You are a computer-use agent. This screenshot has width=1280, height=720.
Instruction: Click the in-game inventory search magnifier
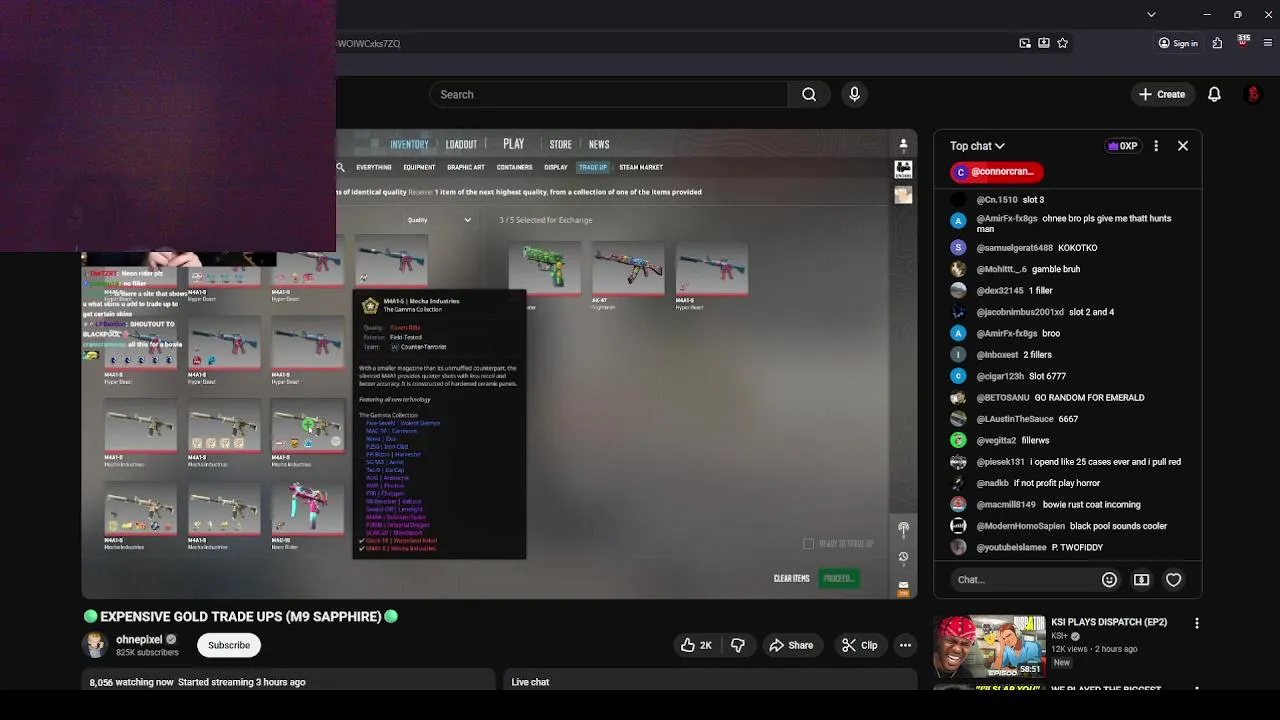(x=340, y=167)
